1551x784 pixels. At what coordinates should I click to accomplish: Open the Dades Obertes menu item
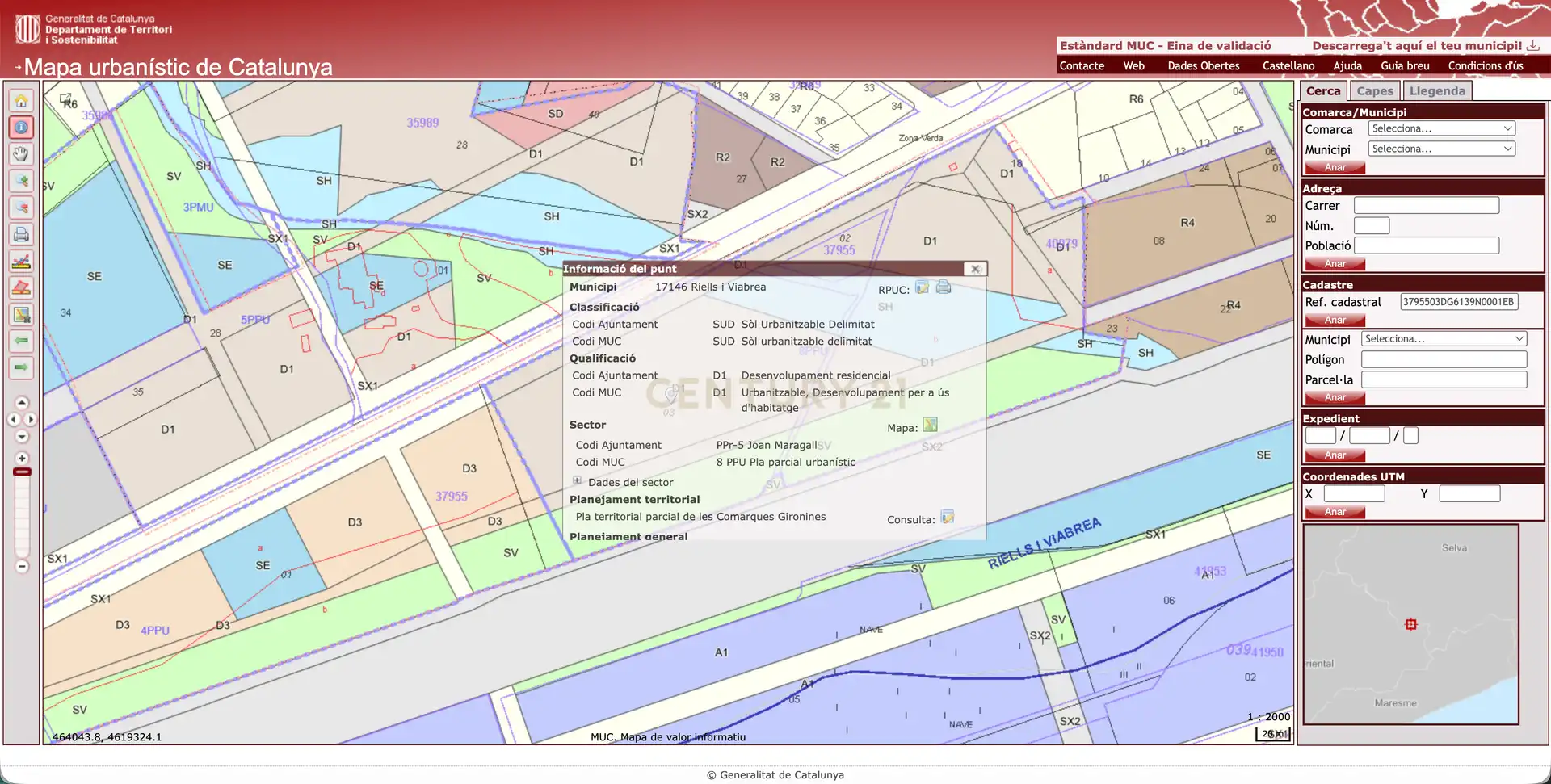pos(1204,66)
